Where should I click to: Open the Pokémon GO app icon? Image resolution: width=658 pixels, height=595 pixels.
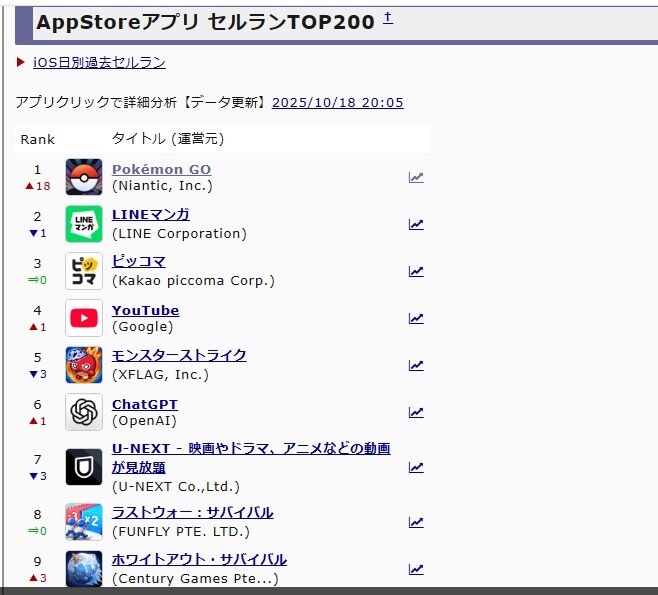tap(84, 177)
